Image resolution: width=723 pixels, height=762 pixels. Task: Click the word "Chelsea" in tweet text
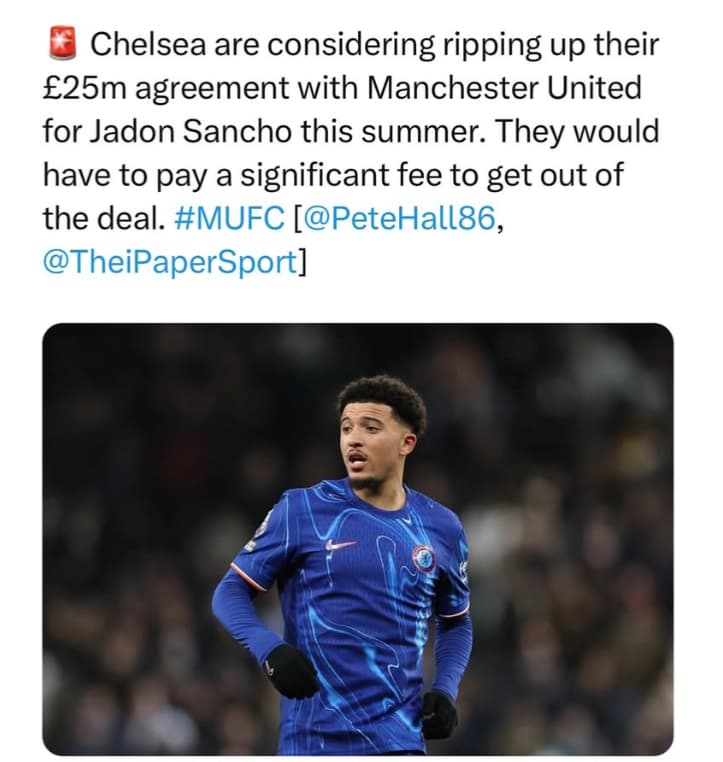152,45
